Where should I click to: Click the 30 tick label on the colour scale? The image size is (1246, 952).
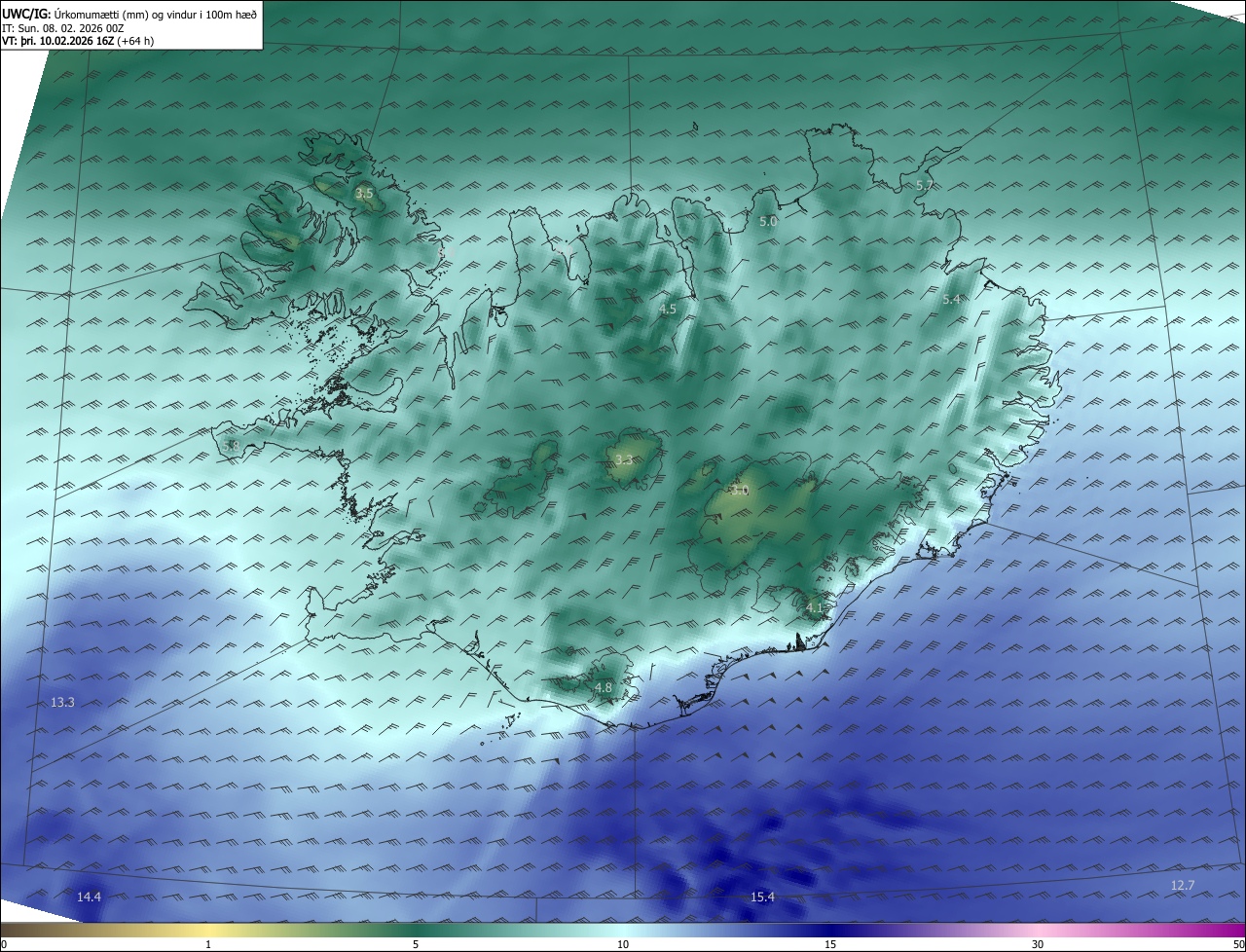pyautogui.click(x=1038, y=944)
